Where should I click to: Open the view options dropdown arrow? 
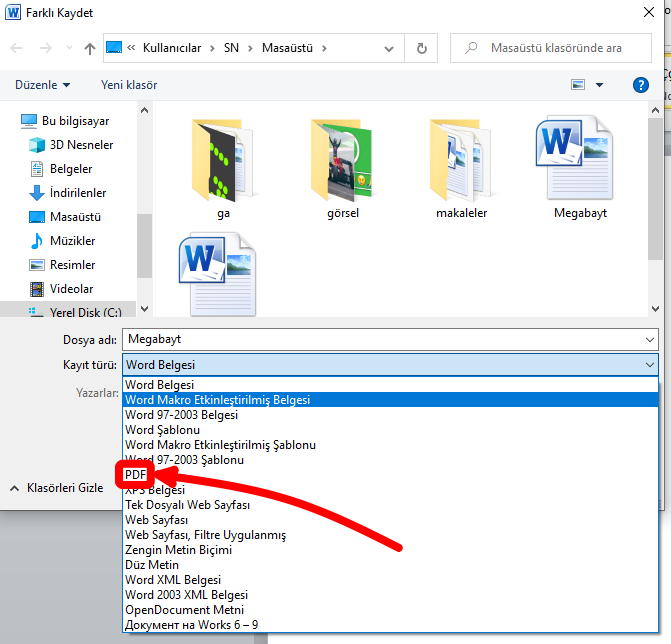tap(600, 85)
